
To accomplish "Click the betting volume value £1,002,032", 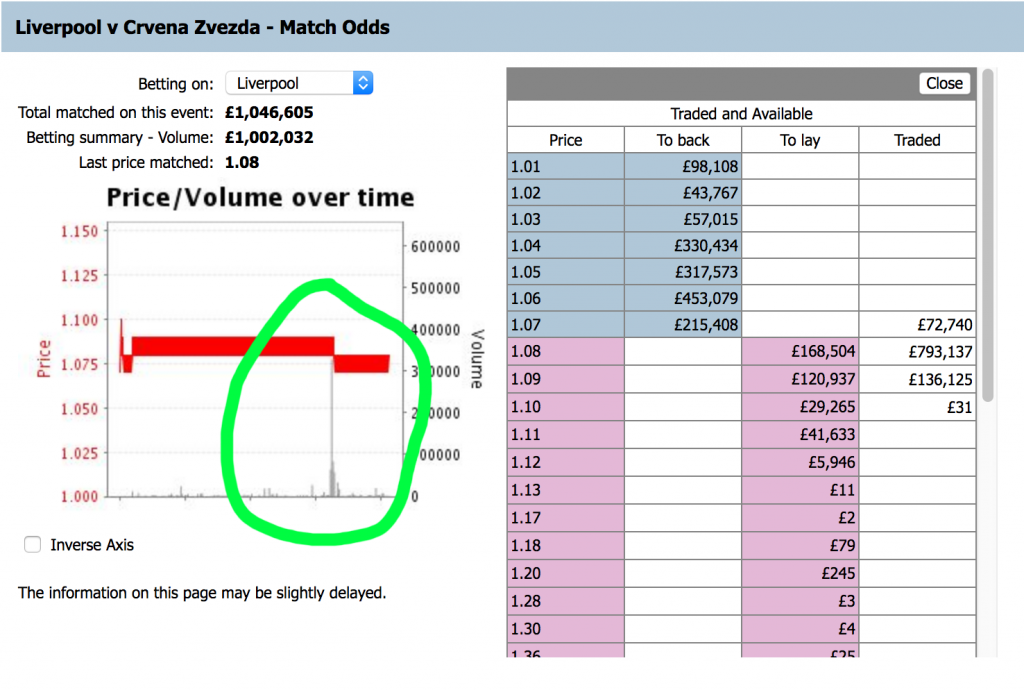I will [x=269, y=137].
